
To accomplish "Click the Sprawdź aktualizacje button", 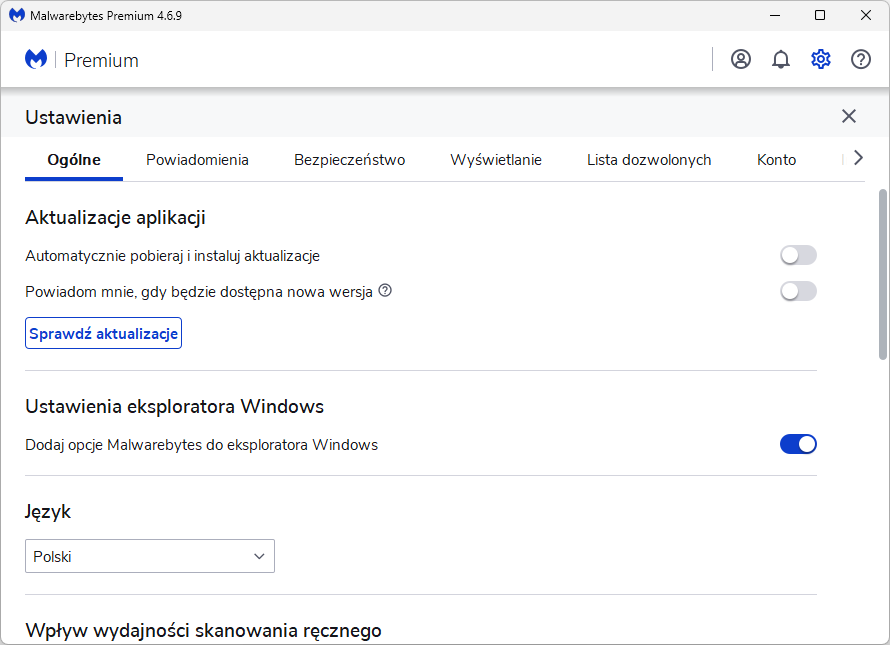I will (x=103, y=333).
